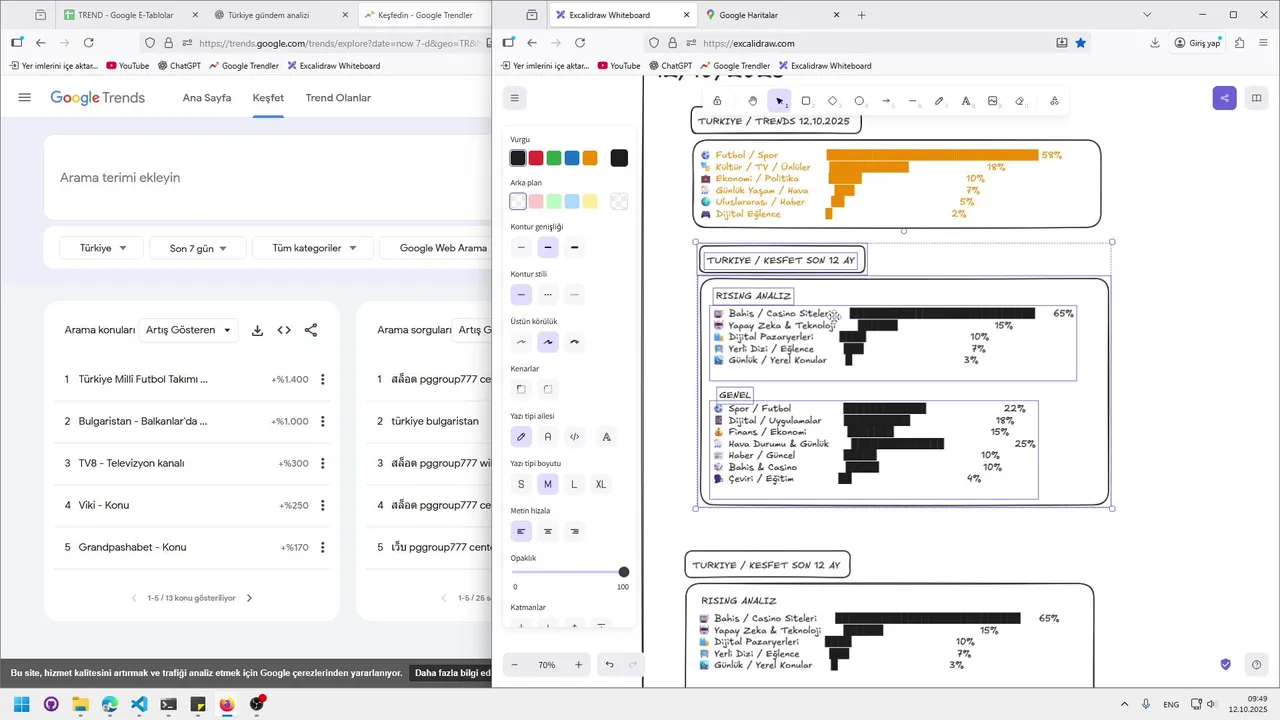Open Excalidraw hamburger main menu

pos(514,98)
